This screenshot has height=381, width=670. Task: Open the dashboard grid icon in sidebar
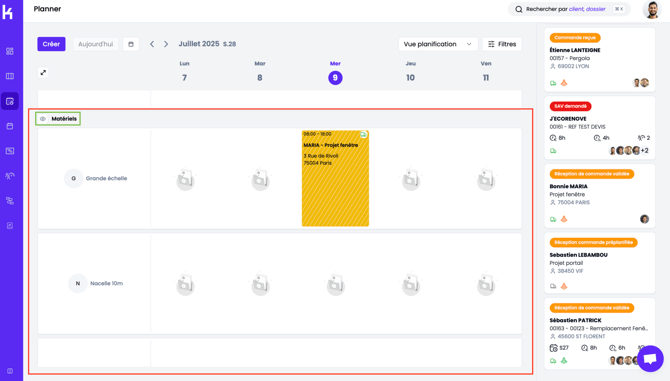(10, 51)
